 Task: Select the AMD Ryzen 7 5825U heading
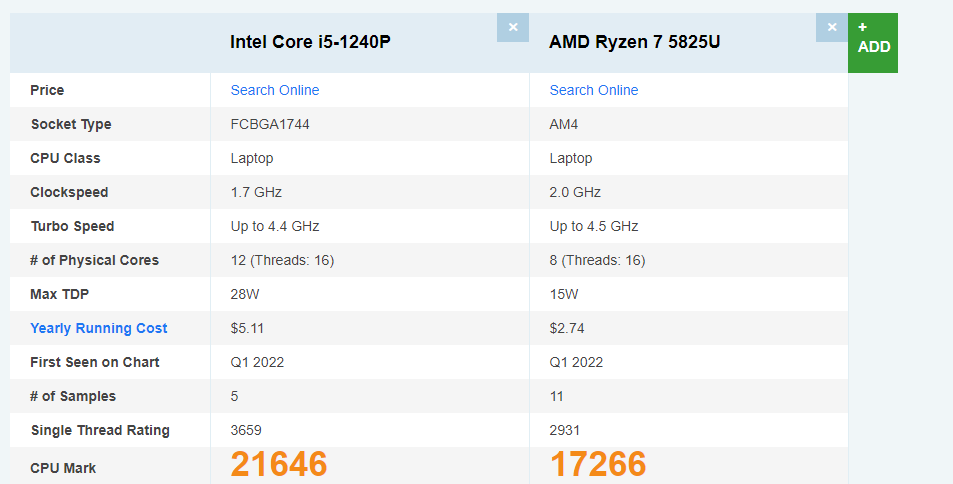click(x=635, y=42)
